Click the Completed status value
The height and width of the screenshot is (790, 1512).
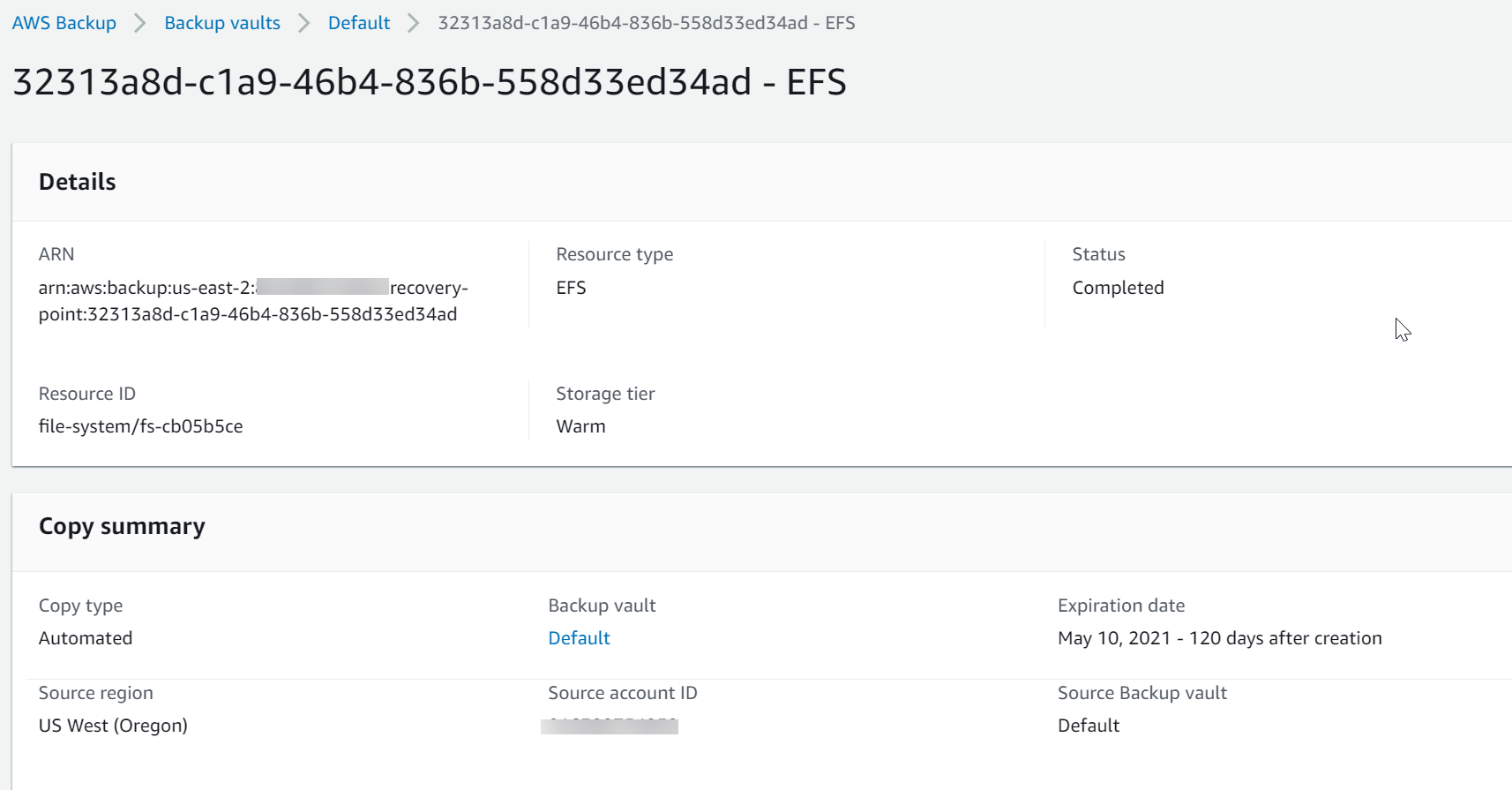(1118, 288)
